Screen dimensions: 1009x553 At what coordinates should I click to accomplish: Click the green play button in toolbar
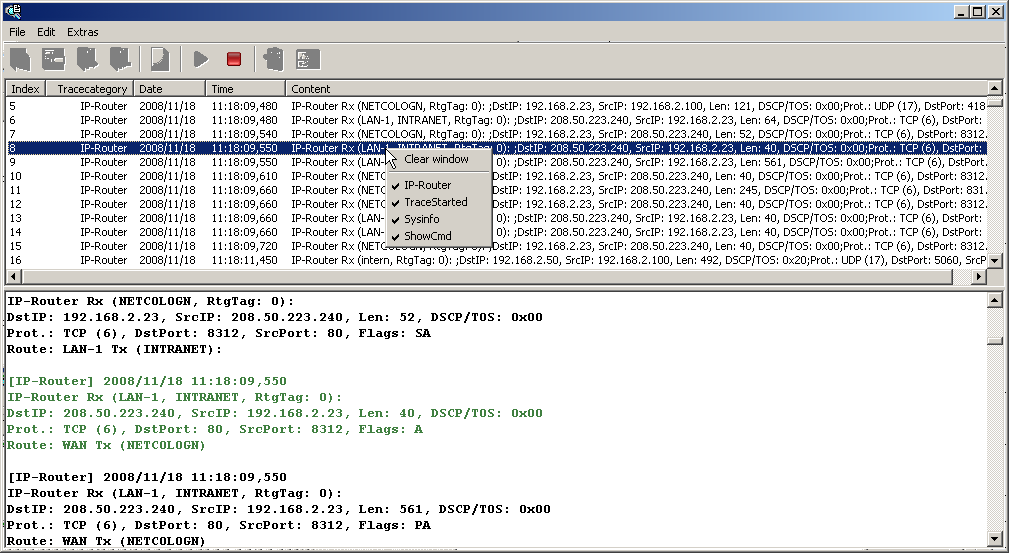[x=201, y=60]
